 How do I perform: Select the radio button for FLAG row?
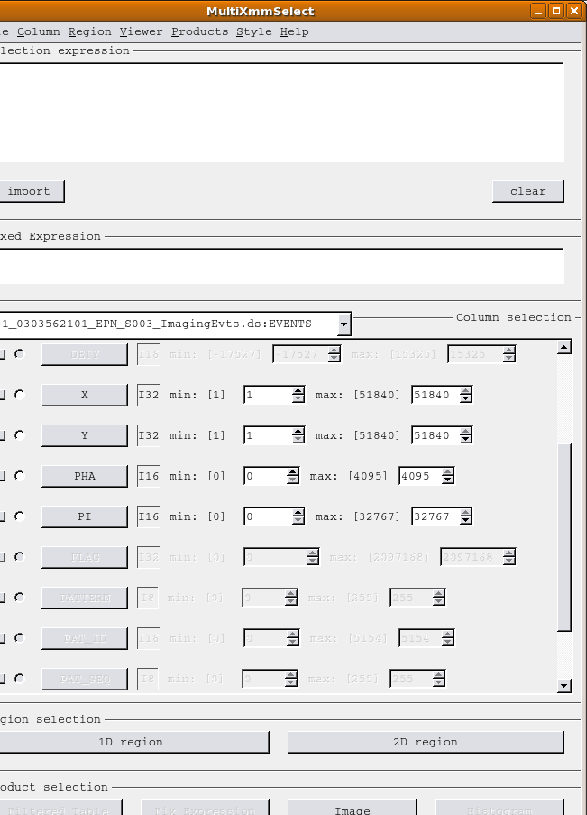[19, 557]
